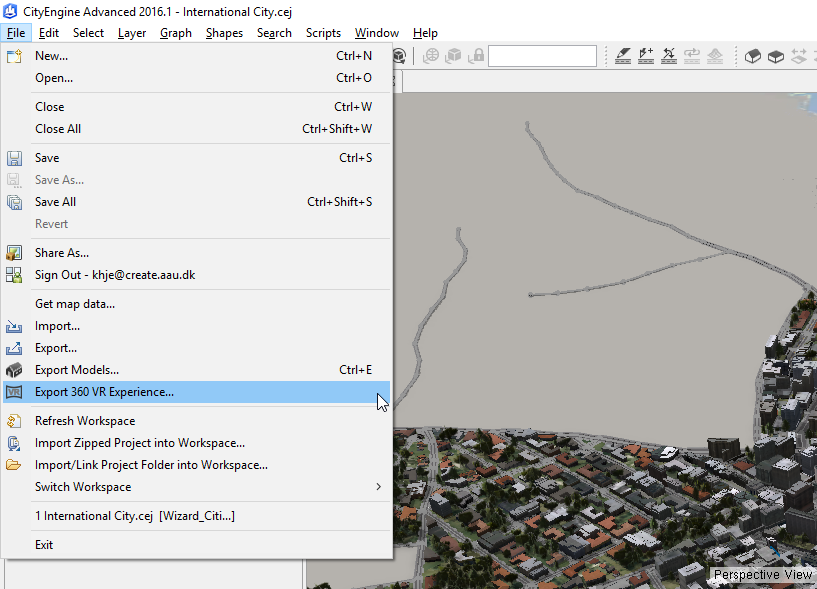Click the Import tray arrow icon
Screen dimensions: 817x589
pyautogui.click(x=14, y=326)
